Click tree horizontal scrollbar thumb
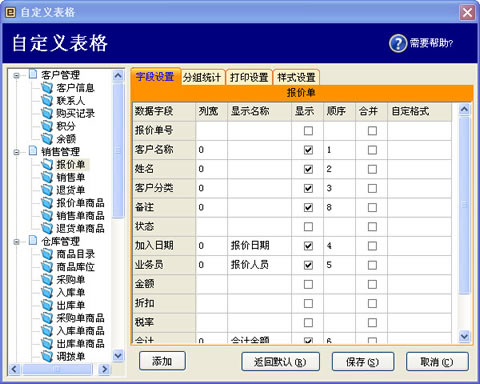This screenshot has width=480, height=384. pyautogui.click(x=57, y=369)
